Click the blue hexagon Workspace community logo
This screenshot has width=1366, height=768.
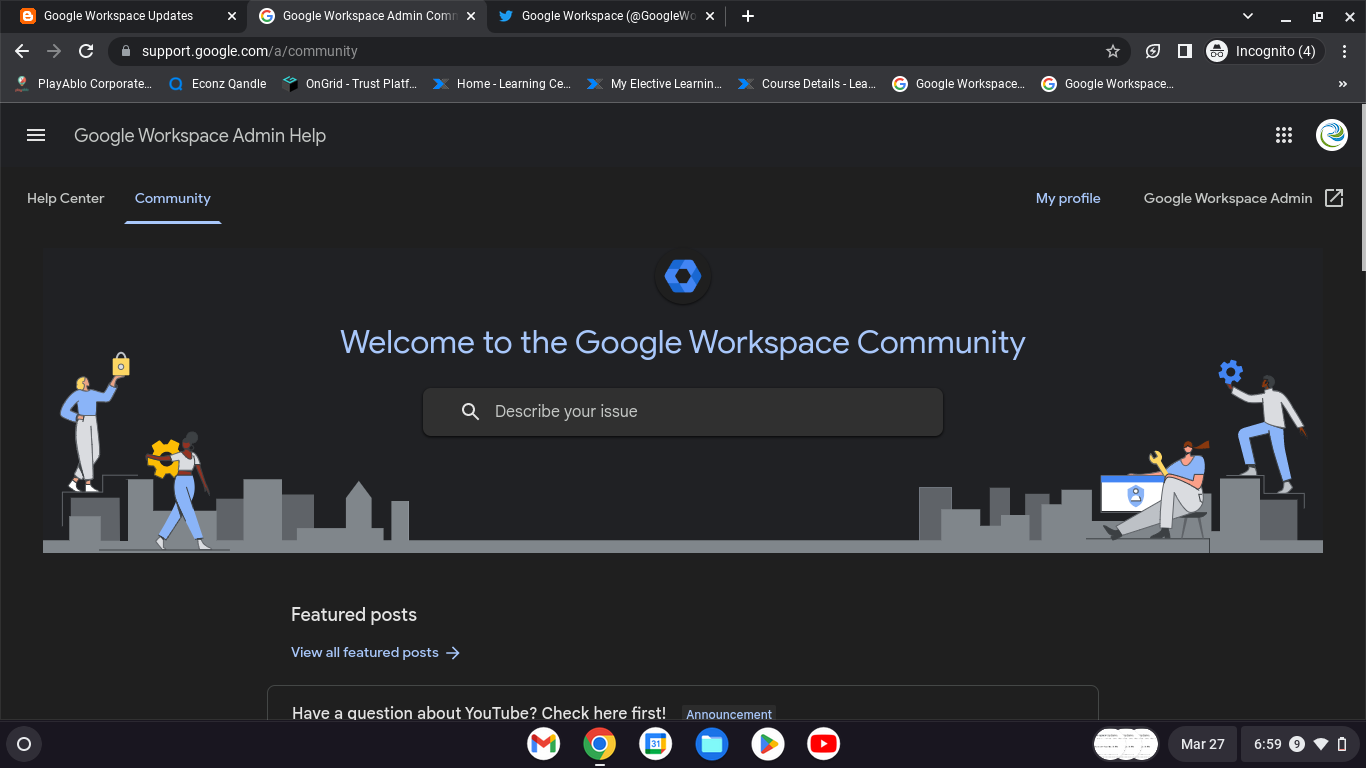pos(682,275)
